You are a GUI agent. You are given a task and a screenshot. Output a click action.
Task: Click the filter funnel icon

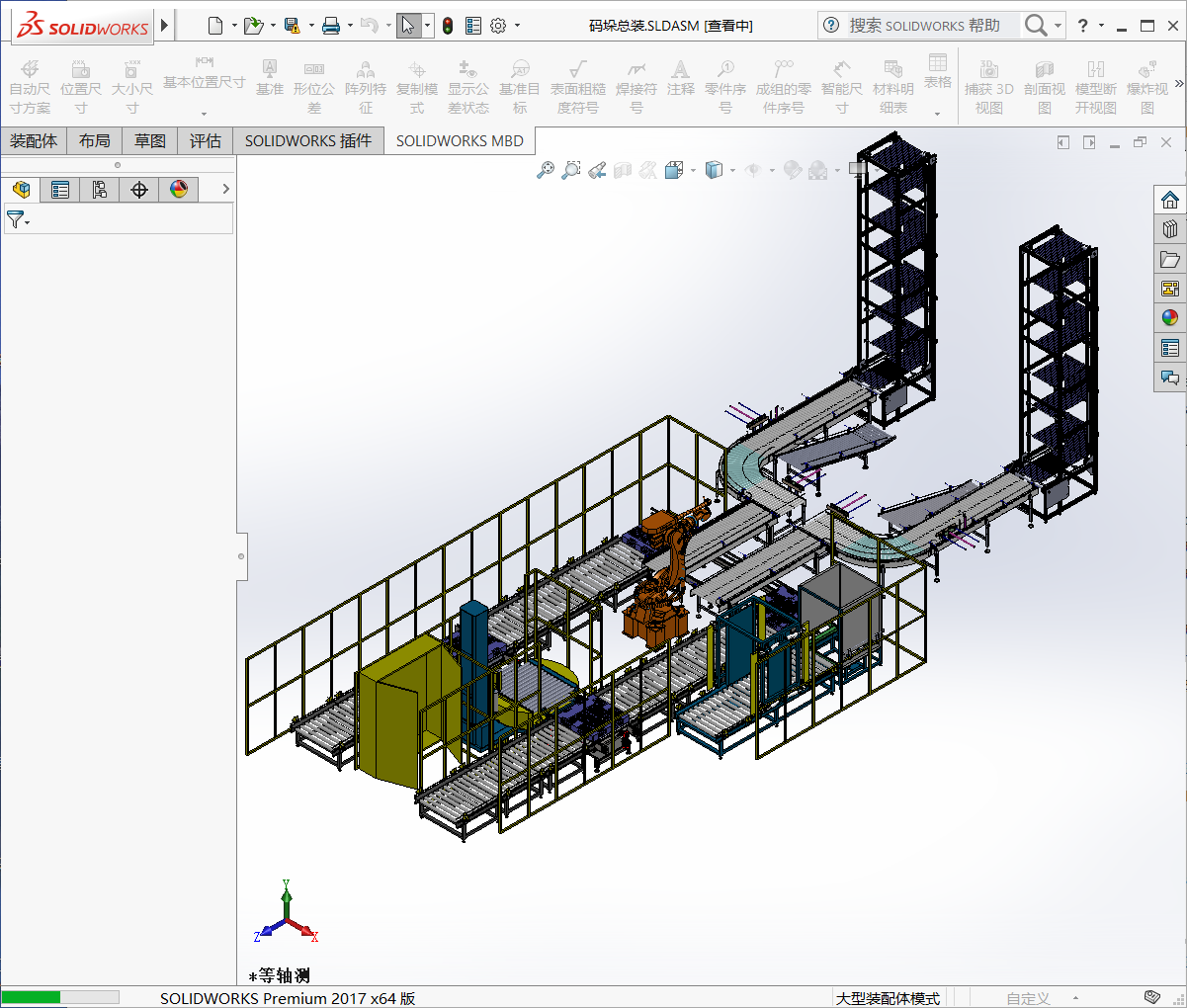click(x=15, y=219)
